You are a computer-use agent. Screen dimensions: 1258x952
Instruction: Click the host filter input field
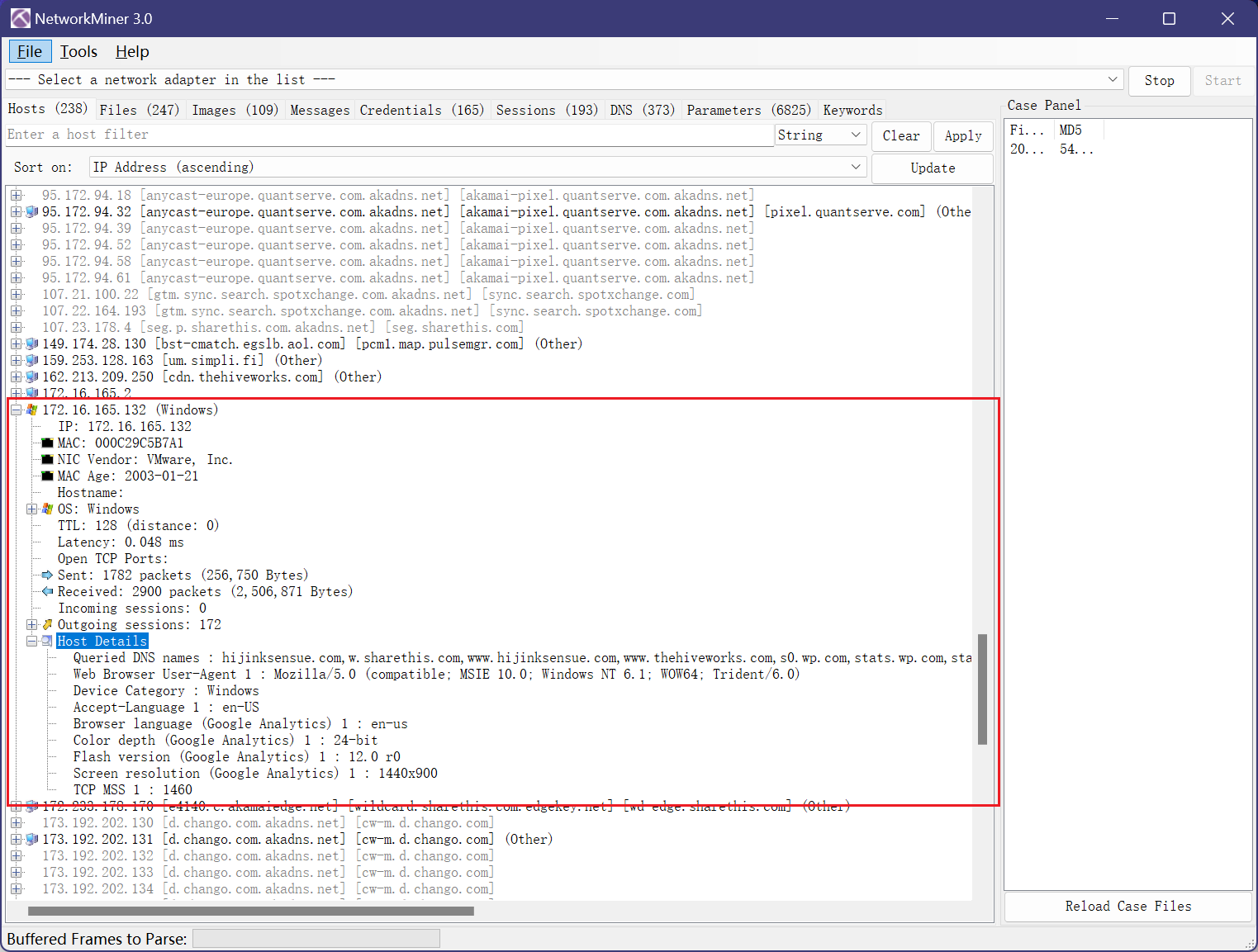[x=389, y=135]
